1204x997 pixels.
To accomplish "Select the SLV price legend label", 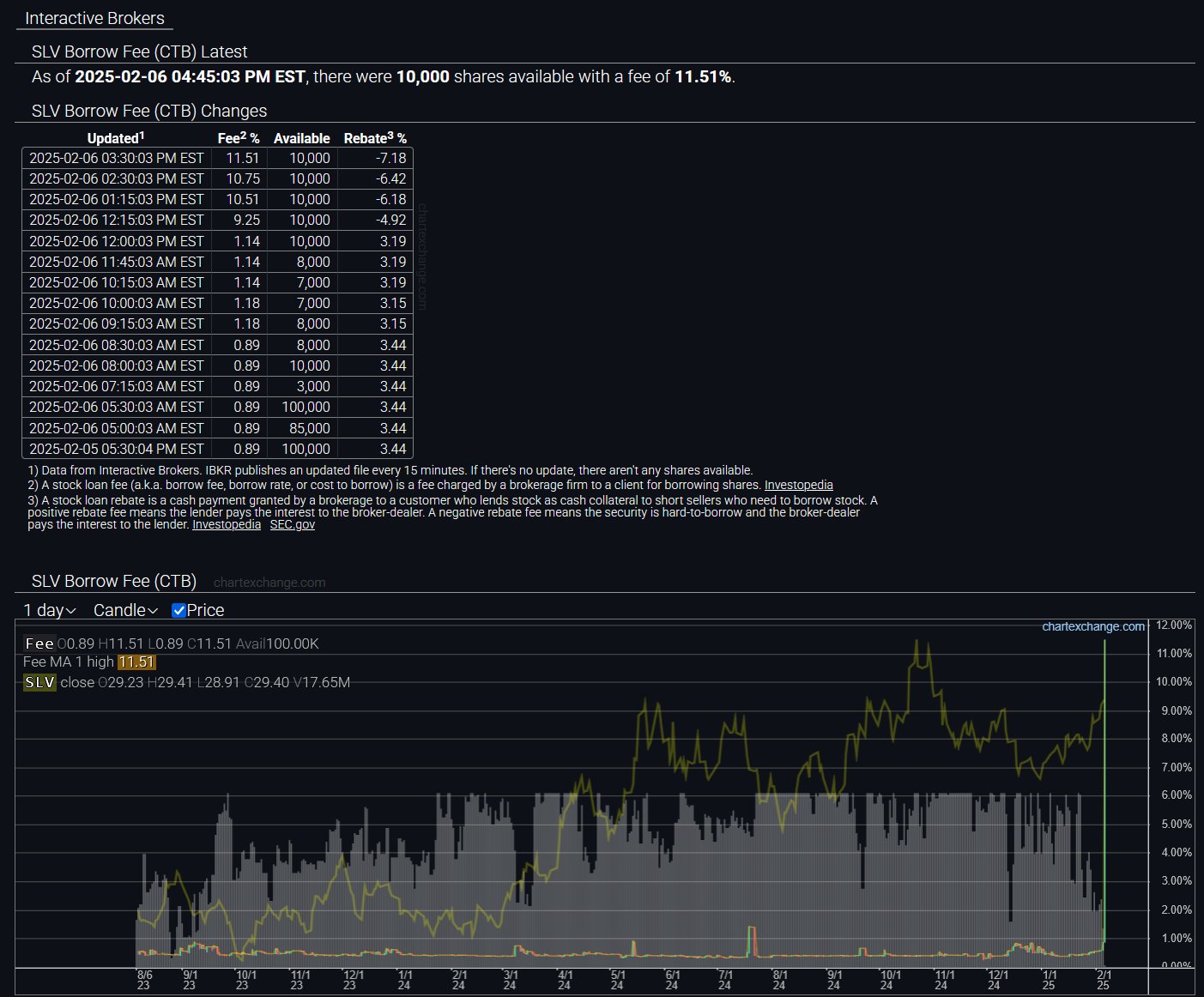I will point(39,683).
